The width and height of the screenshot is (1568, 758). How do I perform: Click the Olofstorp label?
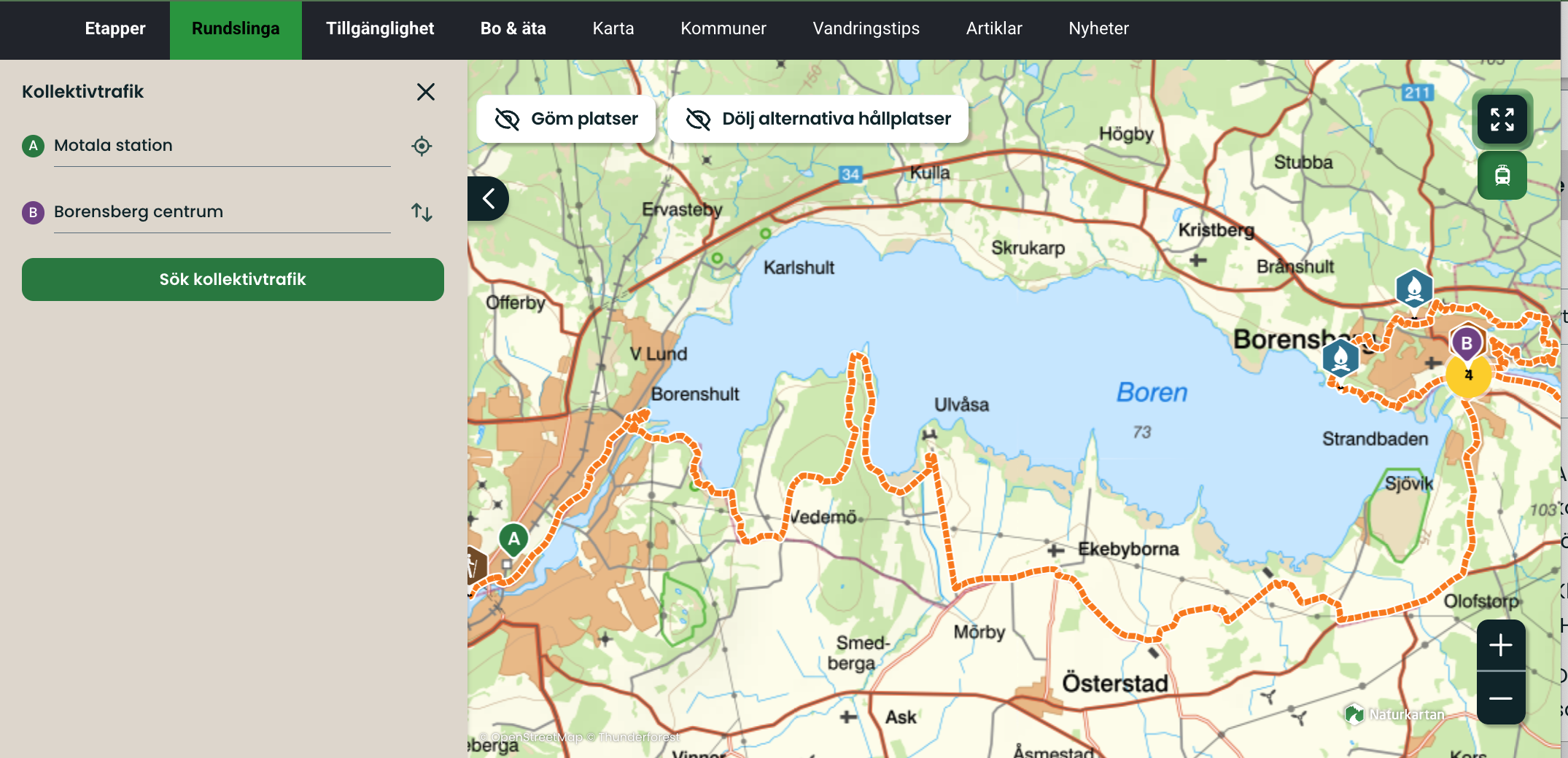(x=1481, y=601)
